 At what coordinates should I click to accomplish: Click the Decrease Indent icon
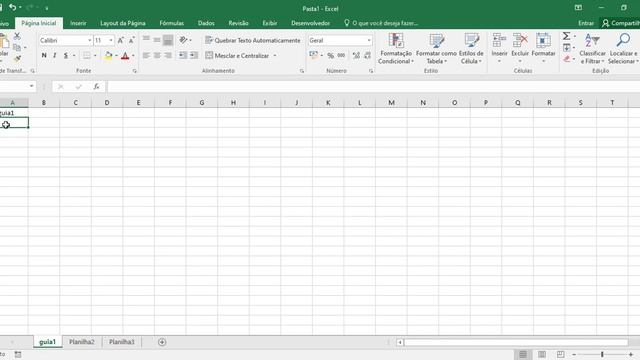183,56
